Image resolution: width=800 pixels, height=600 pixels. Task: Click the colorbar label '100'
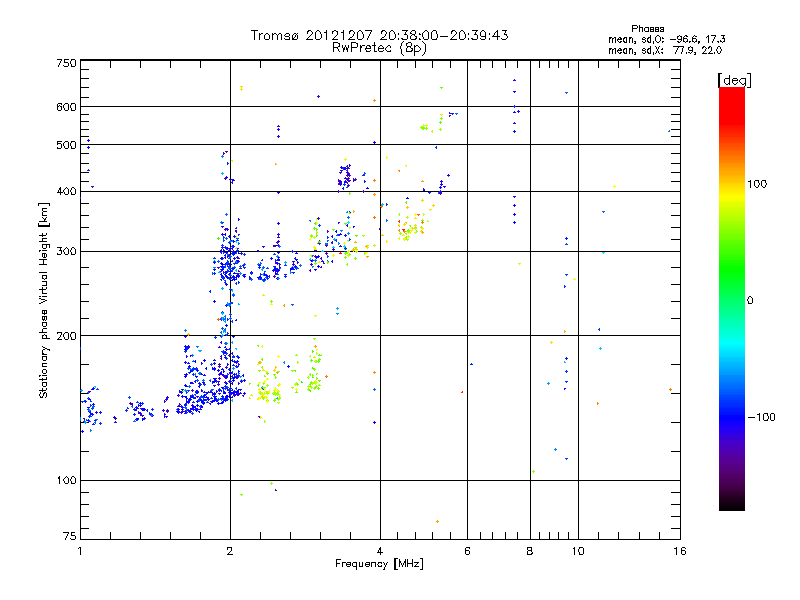[757, 184]
